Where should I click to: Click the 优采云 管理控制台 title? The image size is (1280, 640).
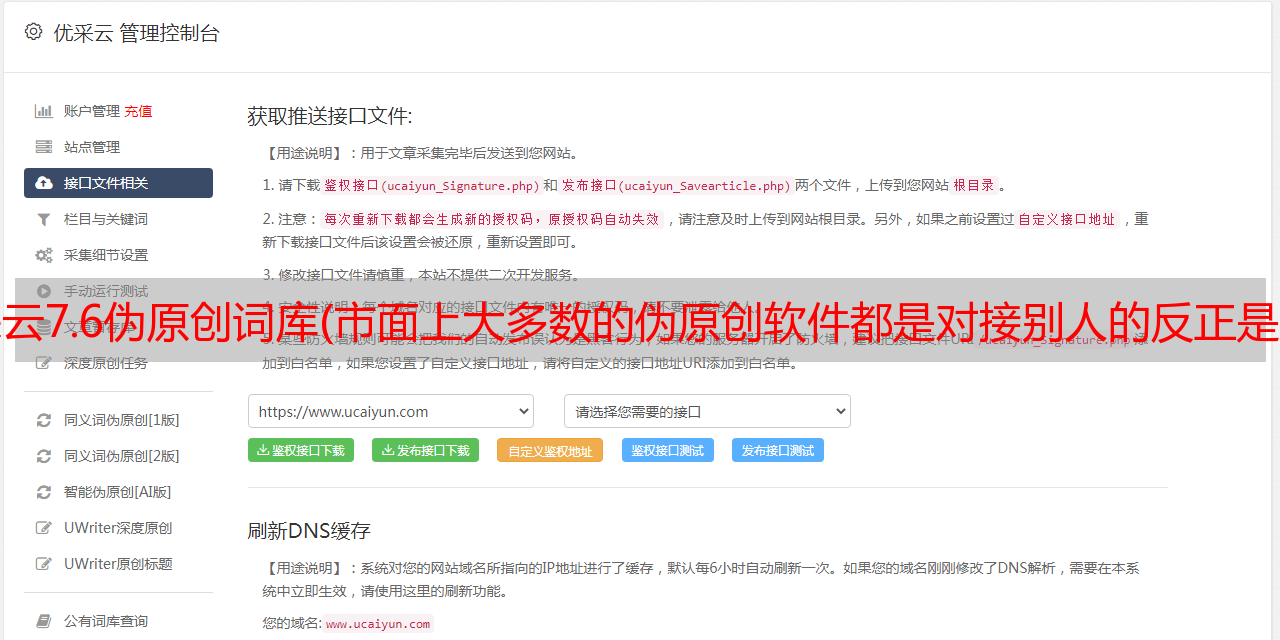(136, 33)
